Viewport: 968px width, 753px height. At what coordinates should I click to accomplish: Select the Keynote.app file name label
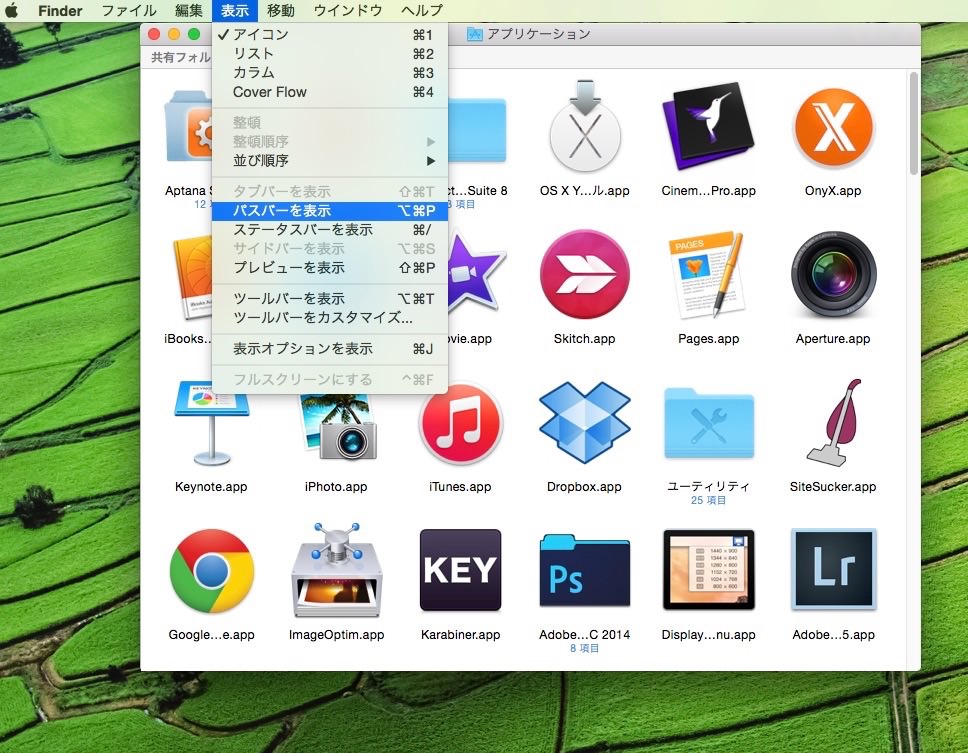pos(211,486)
